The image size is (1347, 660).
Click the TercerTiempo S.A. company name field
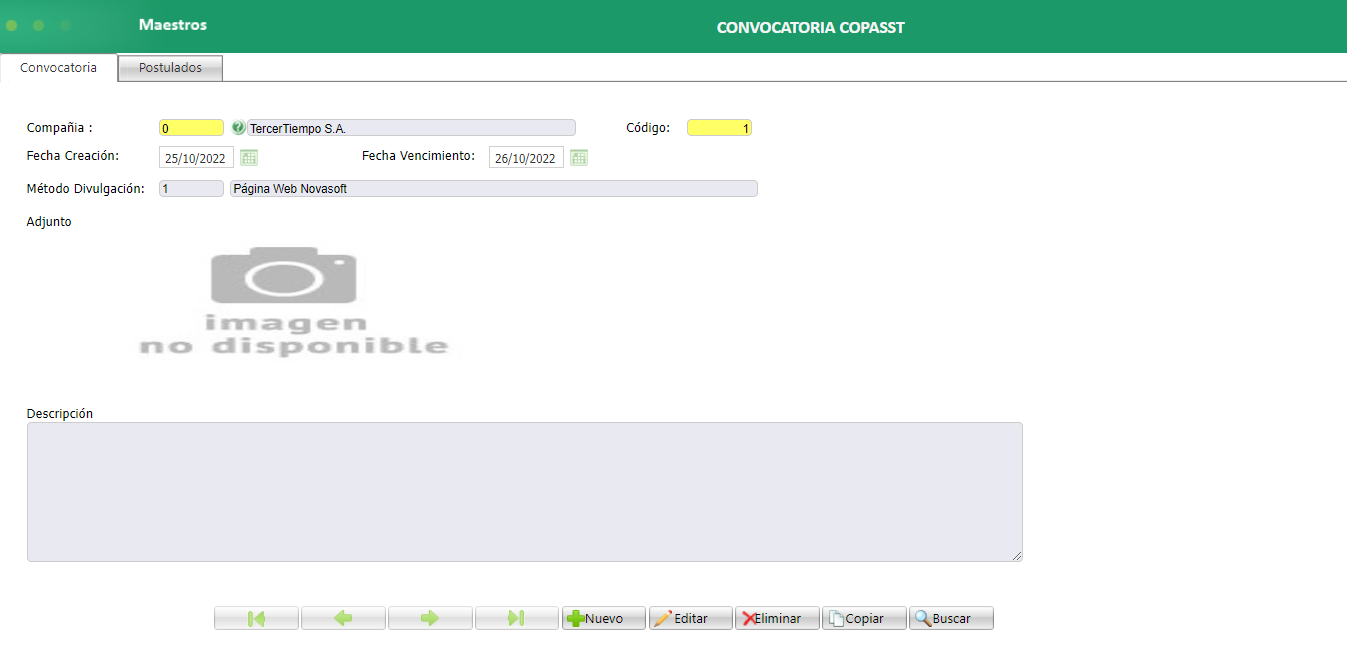[411, 128]
